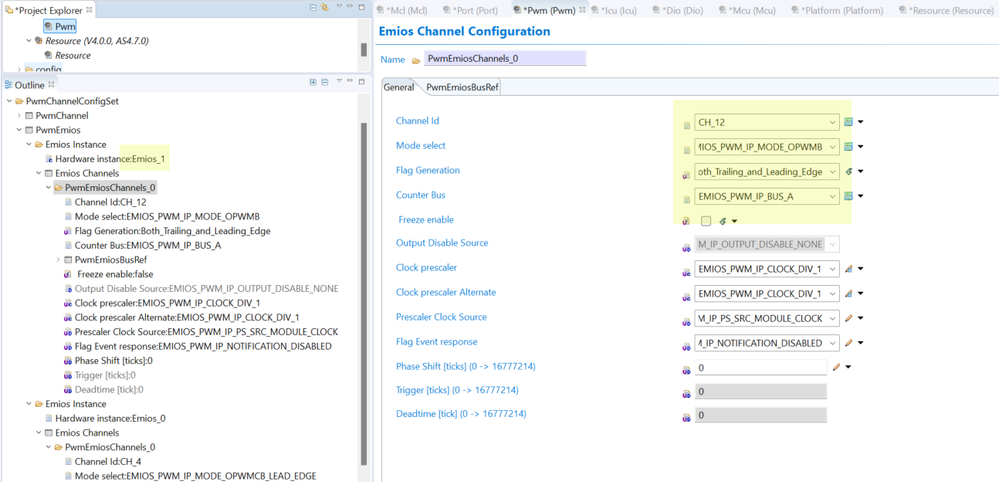Click the Project Explorer view icon
Image resolution: width=999 pixels, height=482 pixels.
coord(8,10)
